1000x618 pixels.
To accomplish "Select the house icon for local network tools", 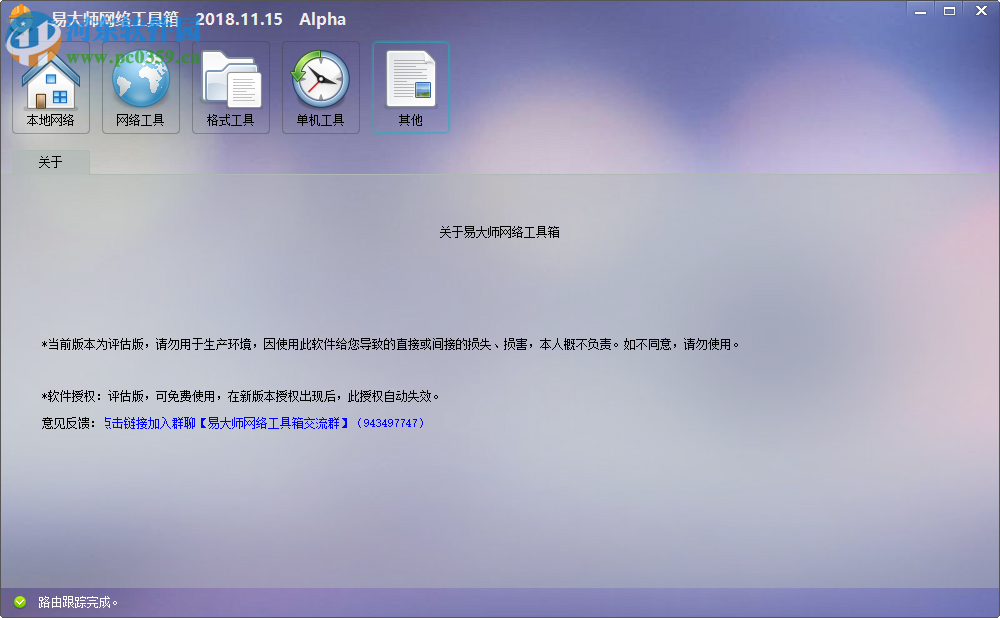I will click(50, 80).
